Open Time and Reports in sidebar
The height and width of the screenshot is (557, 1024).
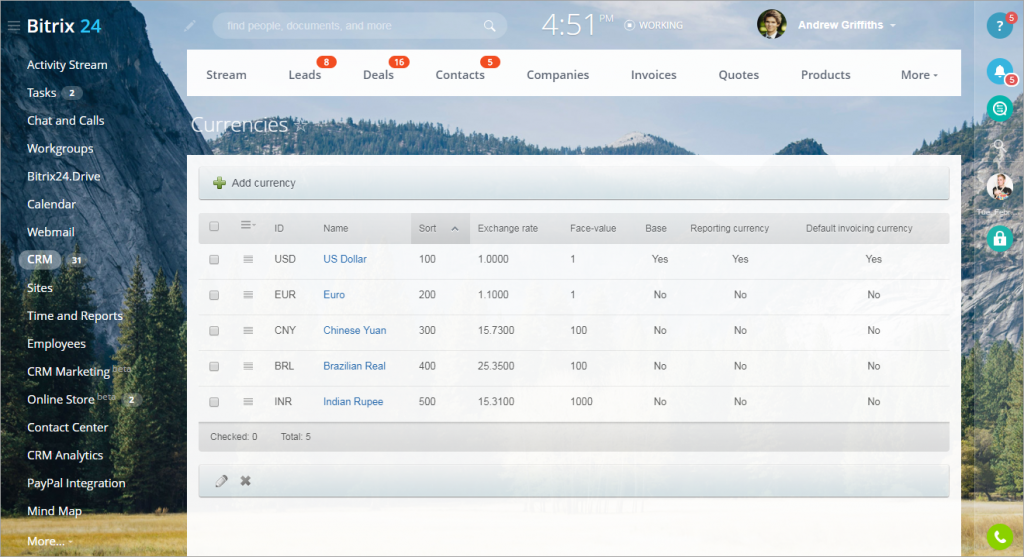pos(74,316)
